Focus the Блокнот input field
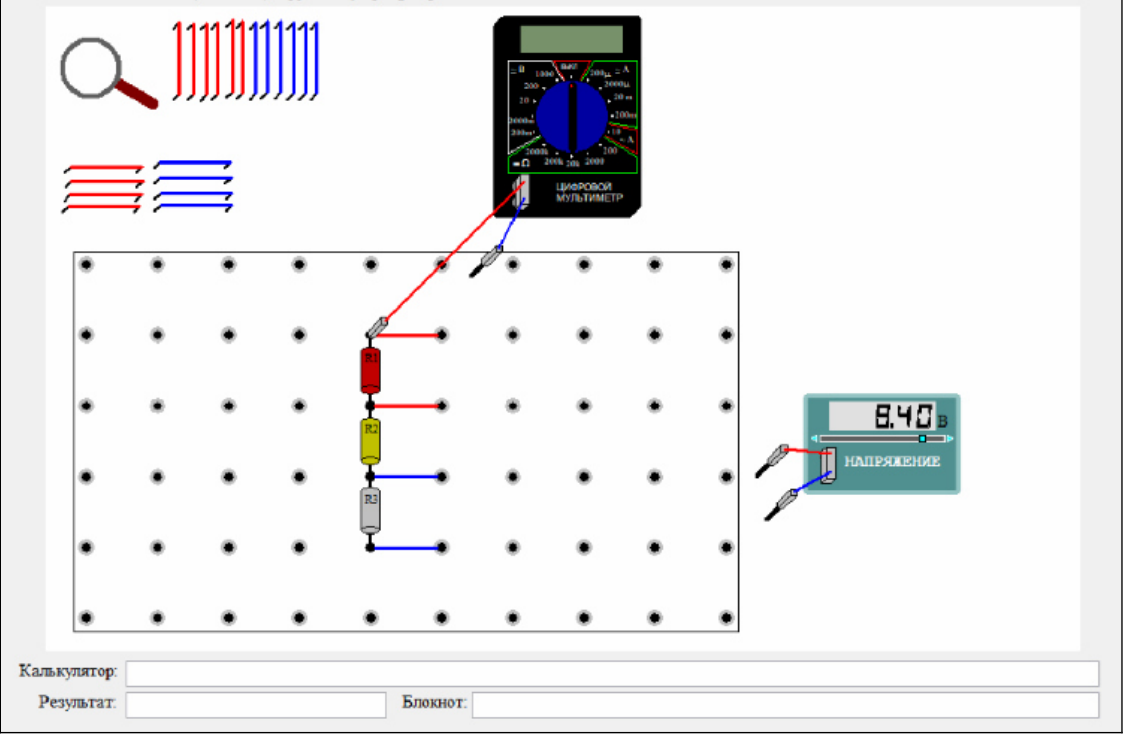Viewport: 1123px width, 734px height. pyautogui.click(x=785, y=705)
